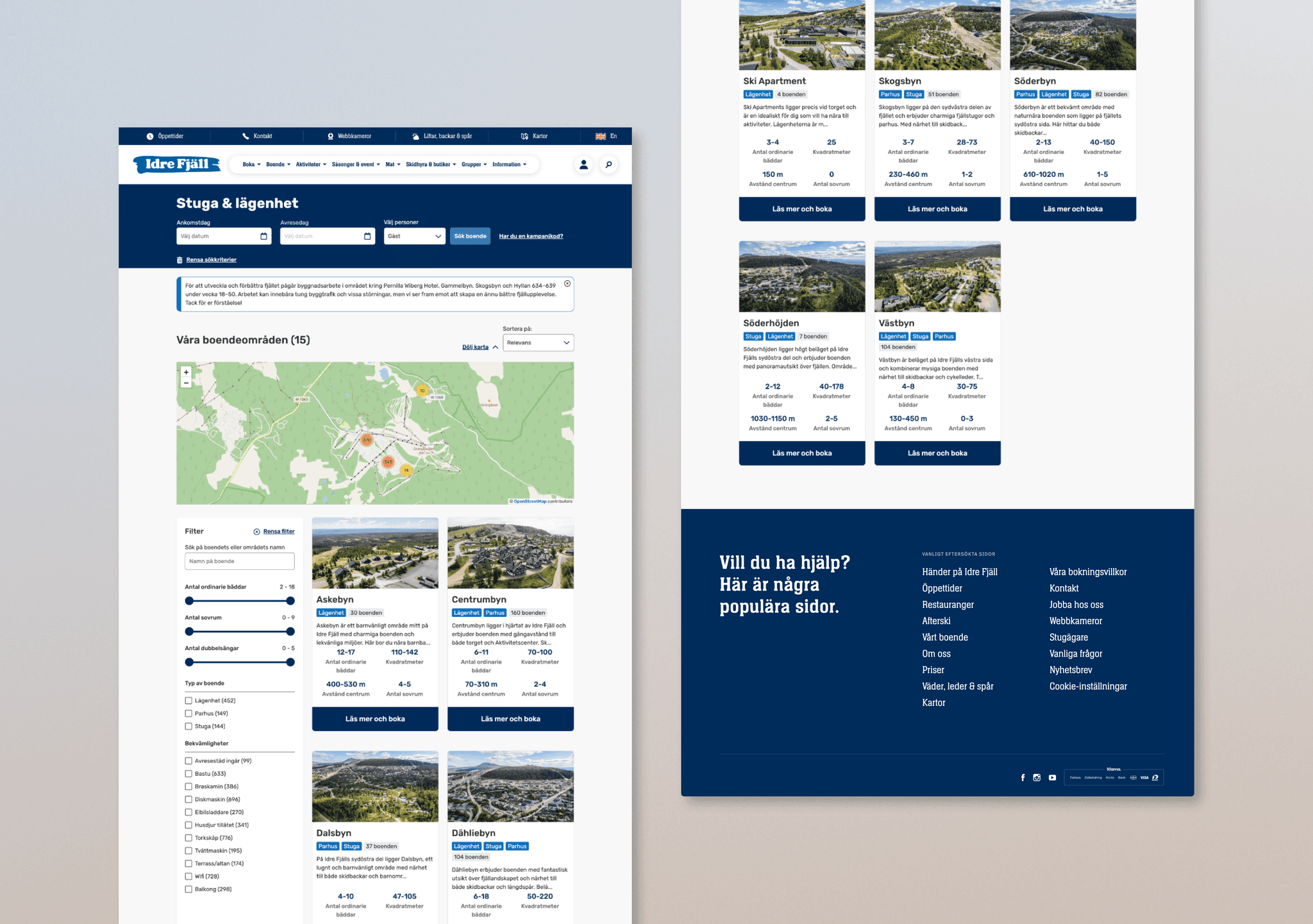Click the Västbyn aerial photo thumbnail

pyautogui.click(x=937, y=276)
